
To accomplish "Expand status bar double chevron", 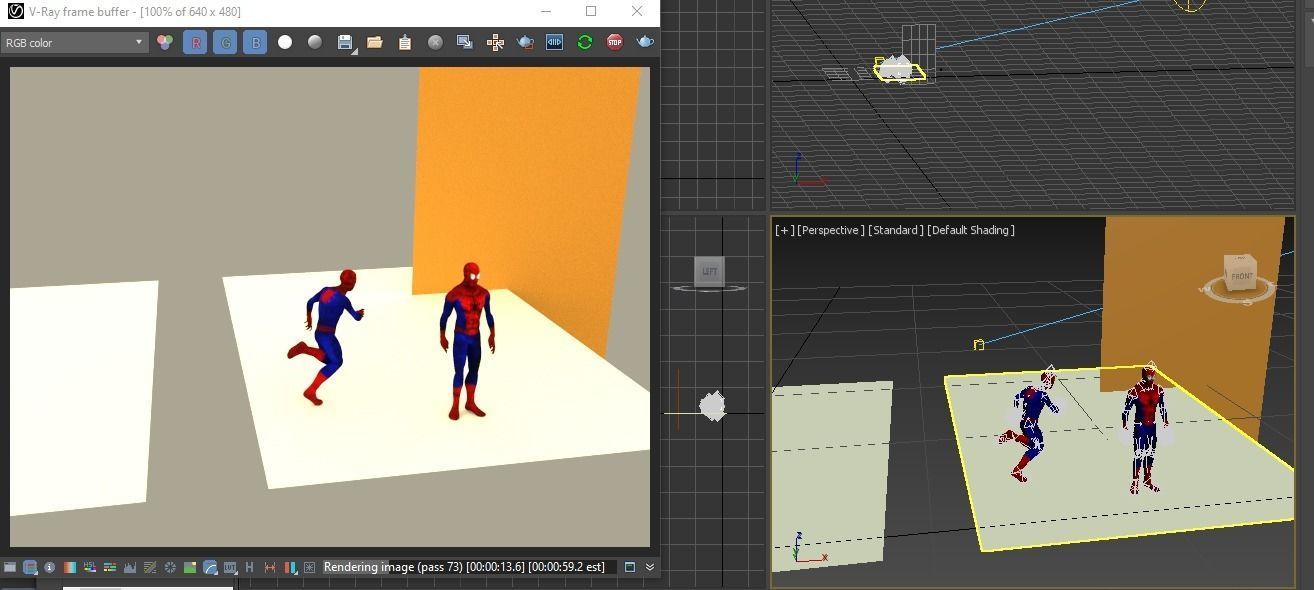I will (650, 567).
